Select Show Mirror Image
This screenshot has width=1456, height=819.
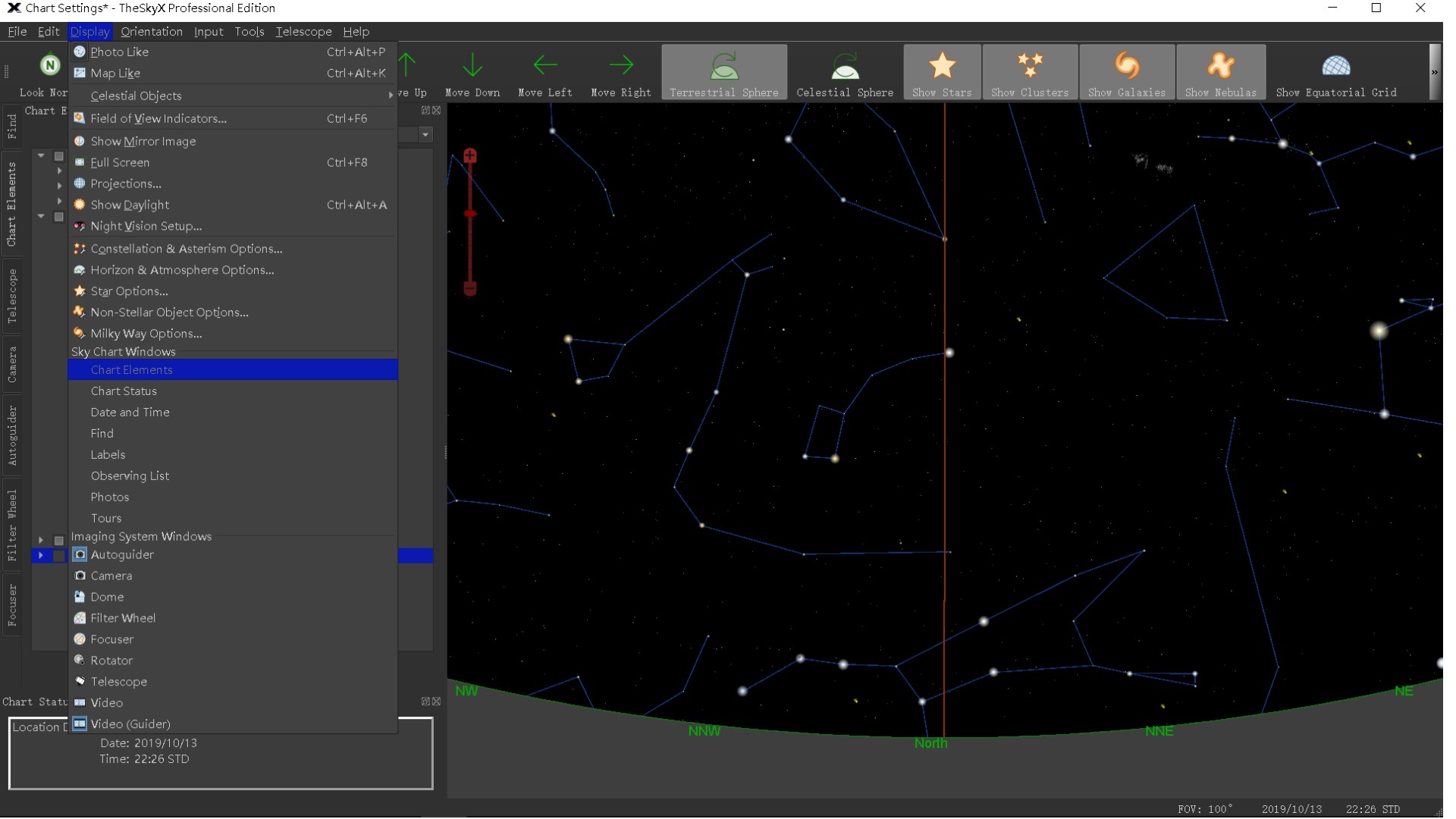pyautogui.click(x=233, y=141)
